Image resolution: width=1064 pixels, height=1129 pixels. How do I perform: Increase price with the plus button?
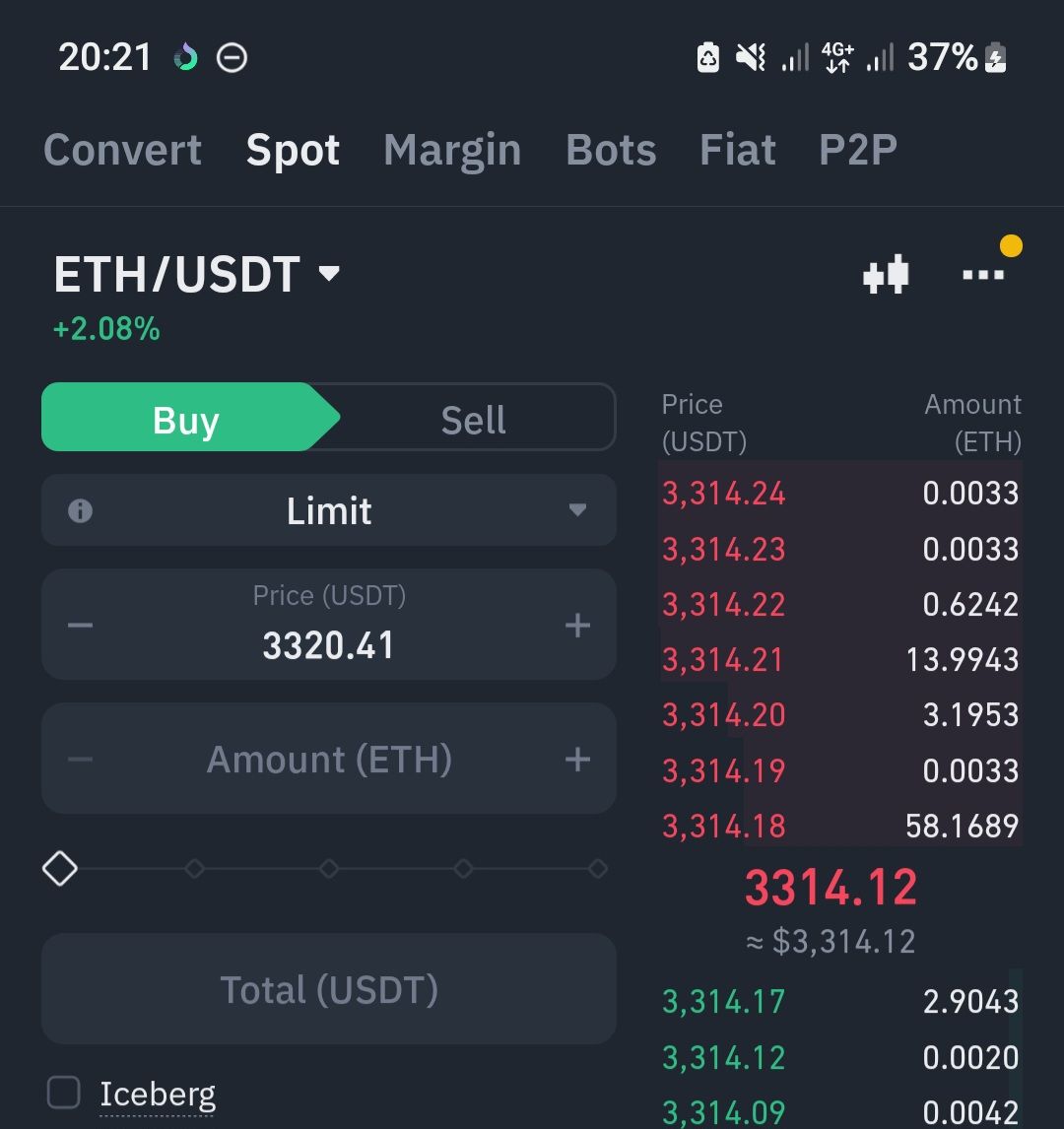577,625
